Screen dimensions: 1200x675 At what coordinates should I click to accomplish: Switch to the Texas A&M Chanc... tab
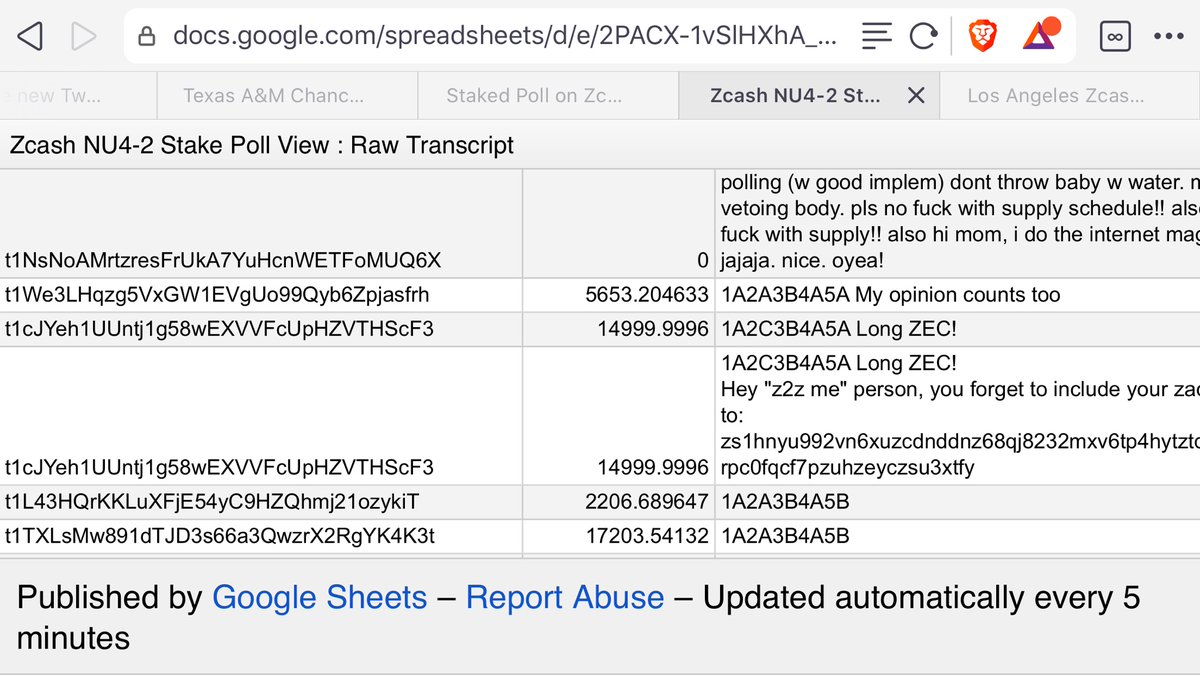click(287, 96)
